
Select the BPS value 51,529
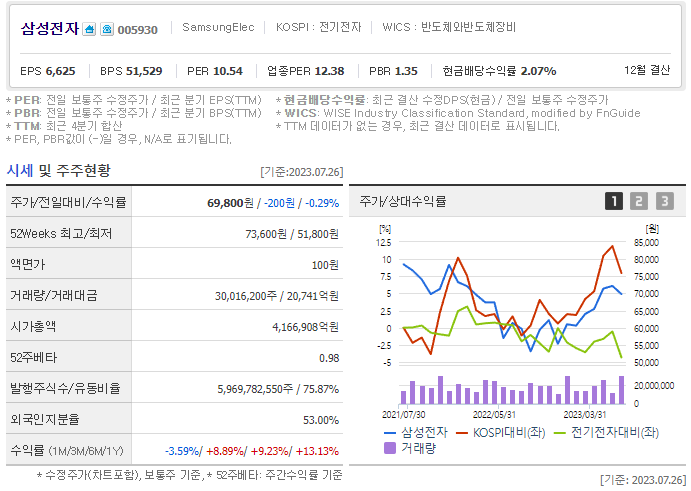pos(144,71)
